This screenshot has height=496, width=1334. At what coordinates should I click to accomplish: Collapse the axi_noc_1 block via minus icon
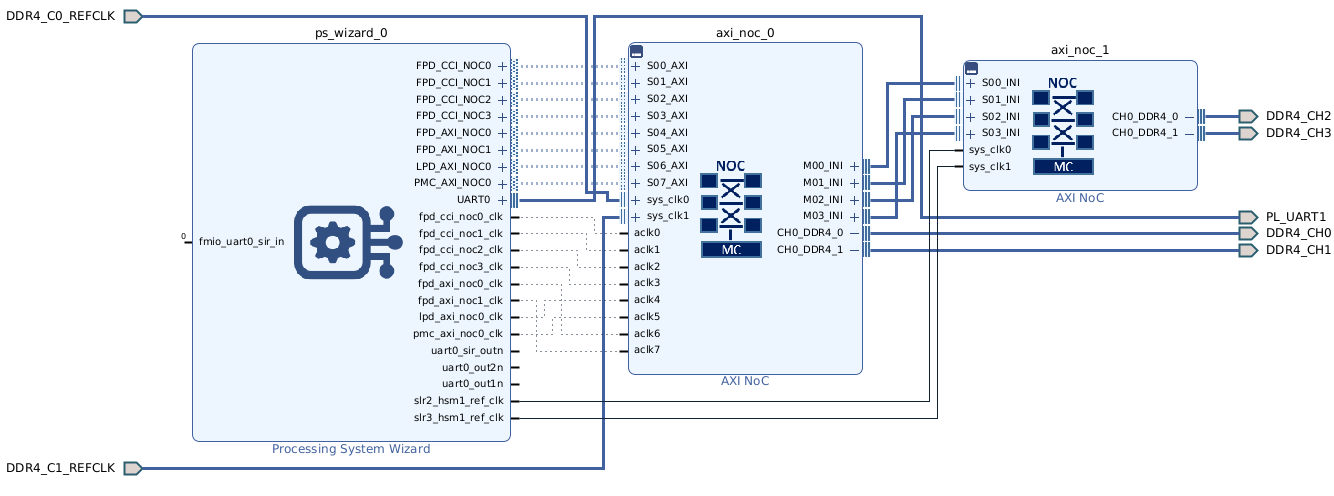pyautogui.click(x=970, y=69)
